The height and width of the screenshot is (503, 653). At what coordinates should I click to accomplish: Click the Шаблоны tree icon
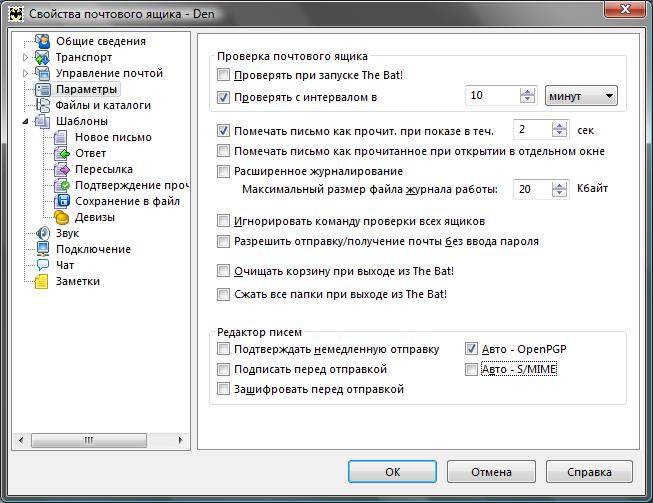(42, 121)
